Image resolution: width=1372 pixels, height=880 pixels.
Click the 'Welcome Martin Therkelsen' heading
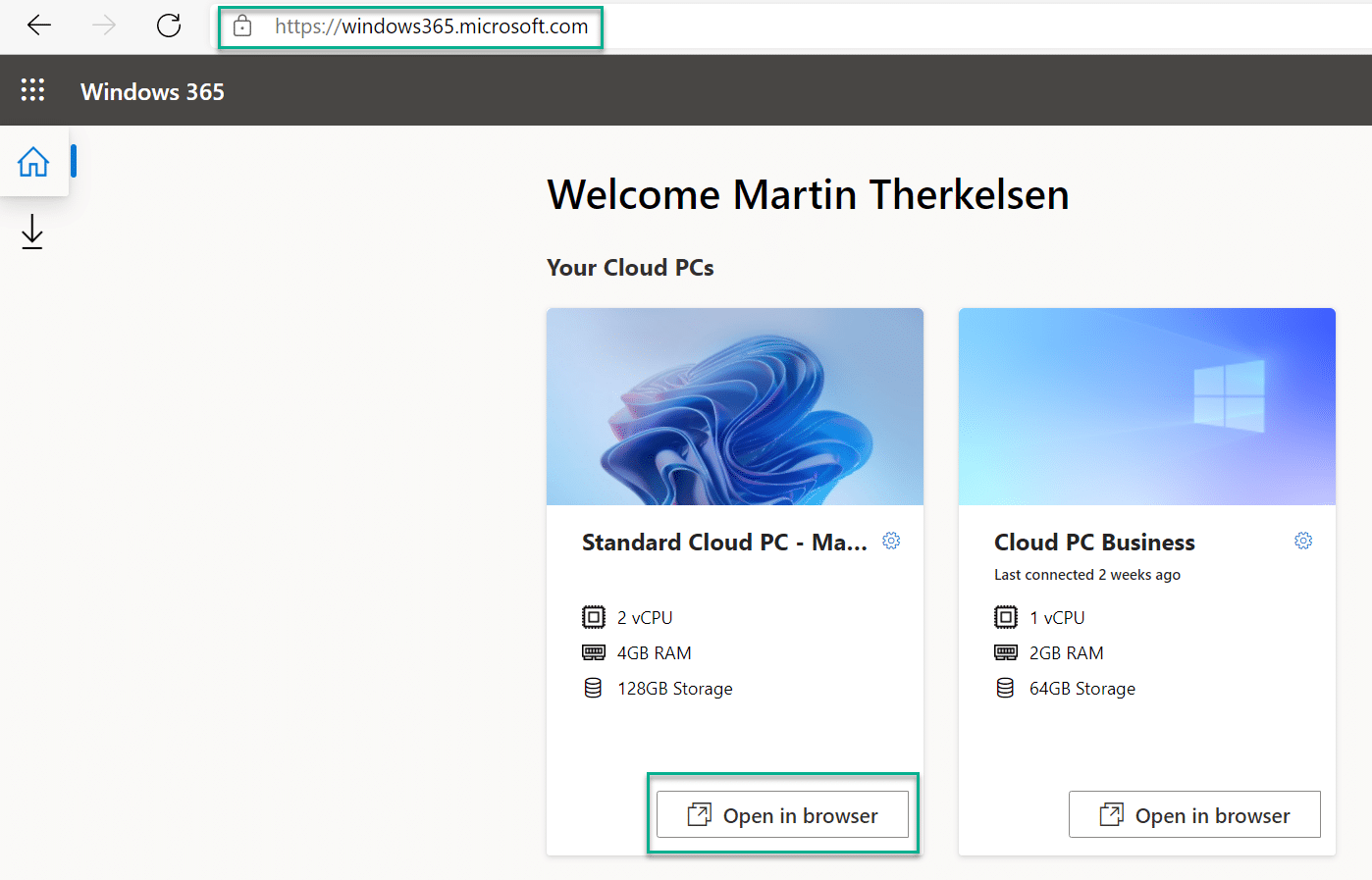click(808, 194)
